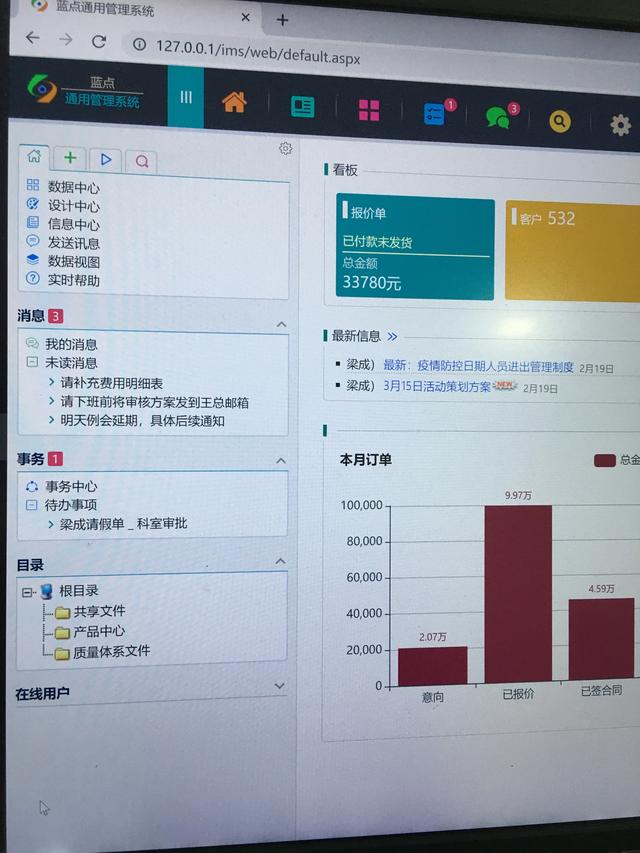Click the yellow search icon
This screenshot has height=853, width=640.
click(x=559, y=121)
